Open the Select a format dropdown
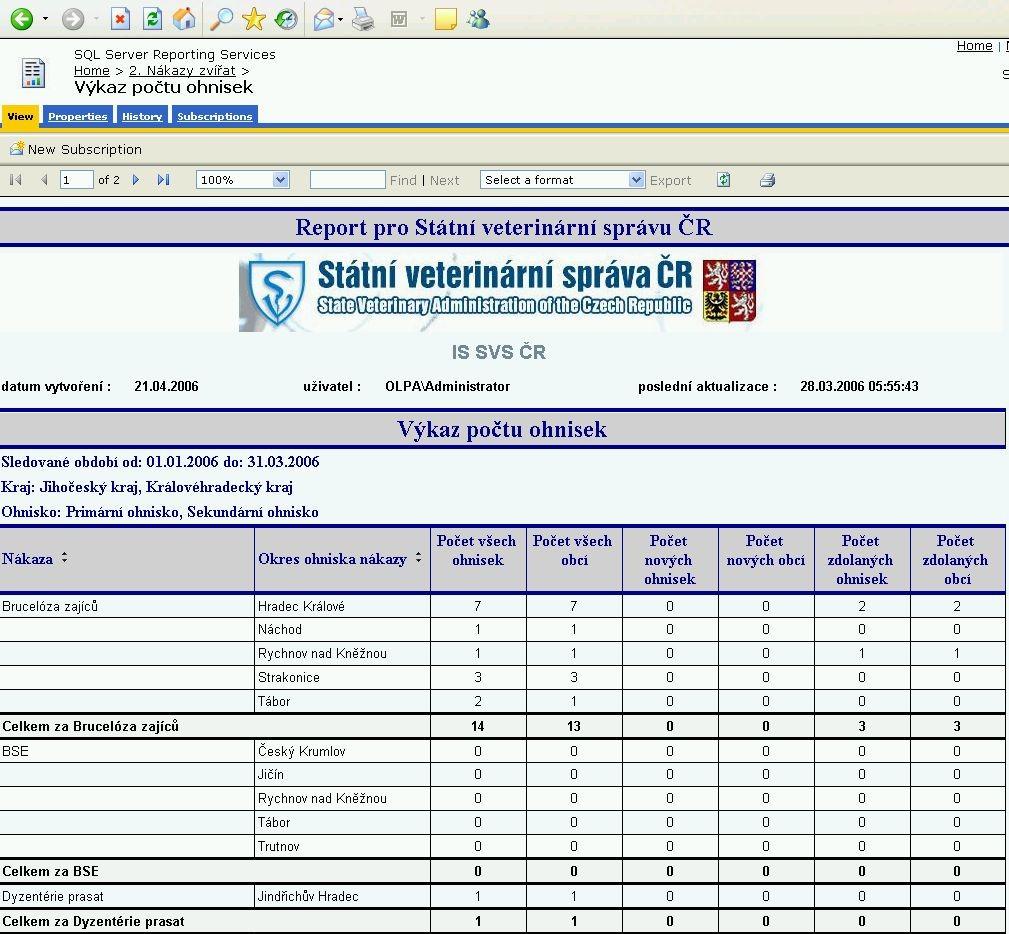This screenshot has height=934, width=1009. coord(562,180)
